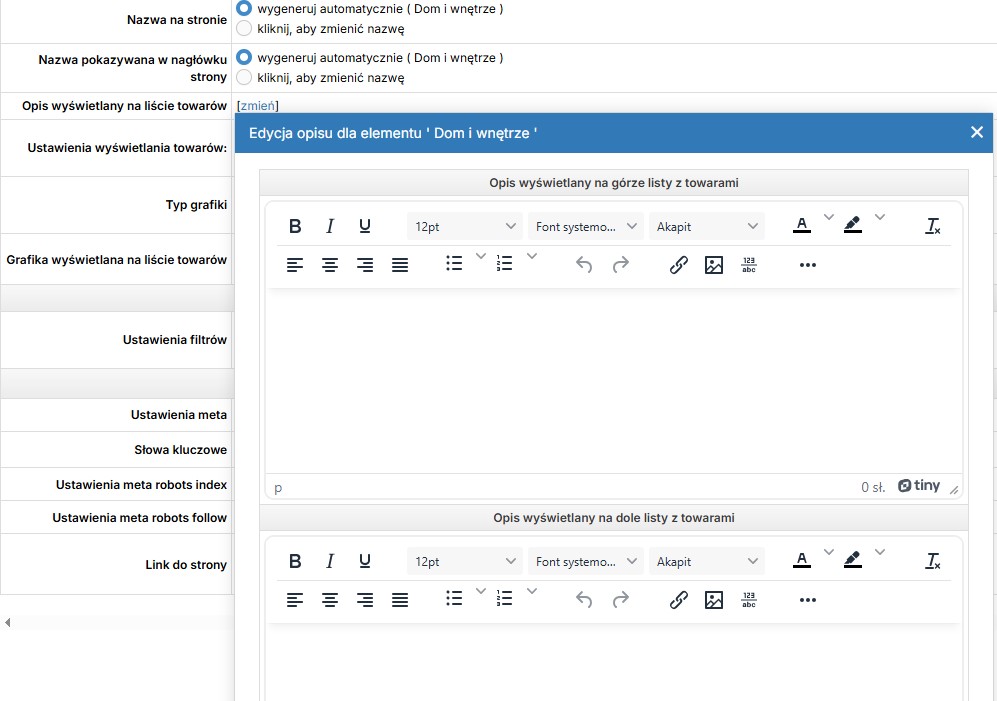
Task: Open the word count tool in the top editor
Action: click(x=749, y=265)
